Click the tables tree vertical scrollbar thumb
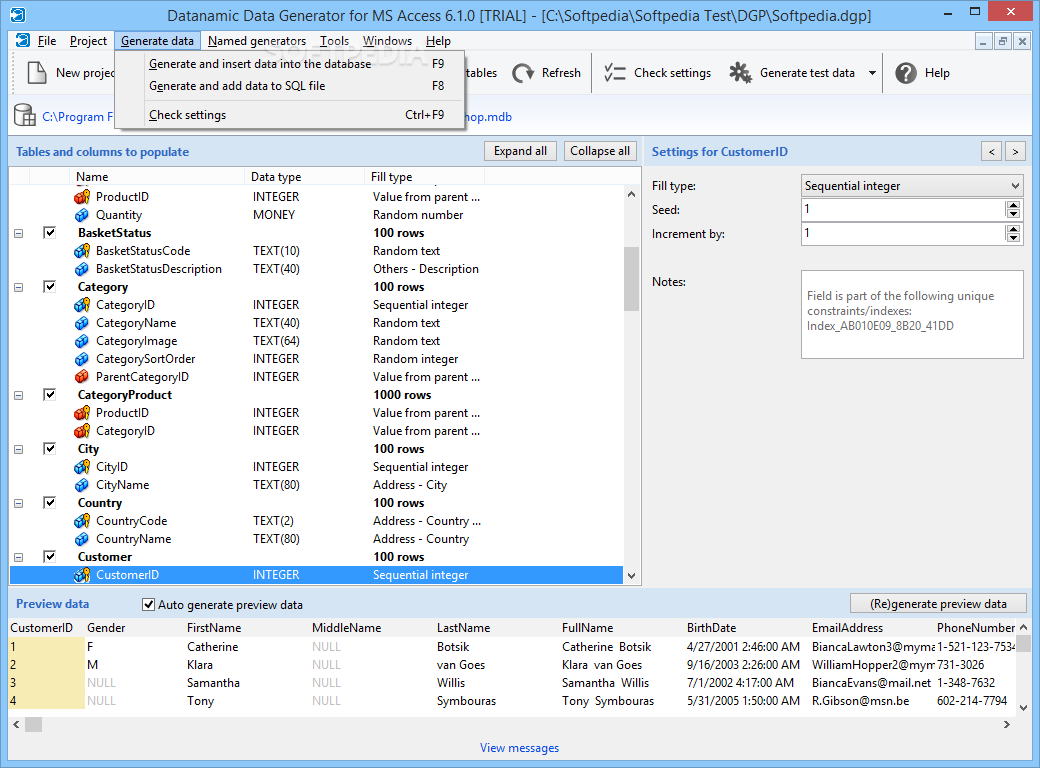This screenshot has height=768, width=1040. coord(631,279)
